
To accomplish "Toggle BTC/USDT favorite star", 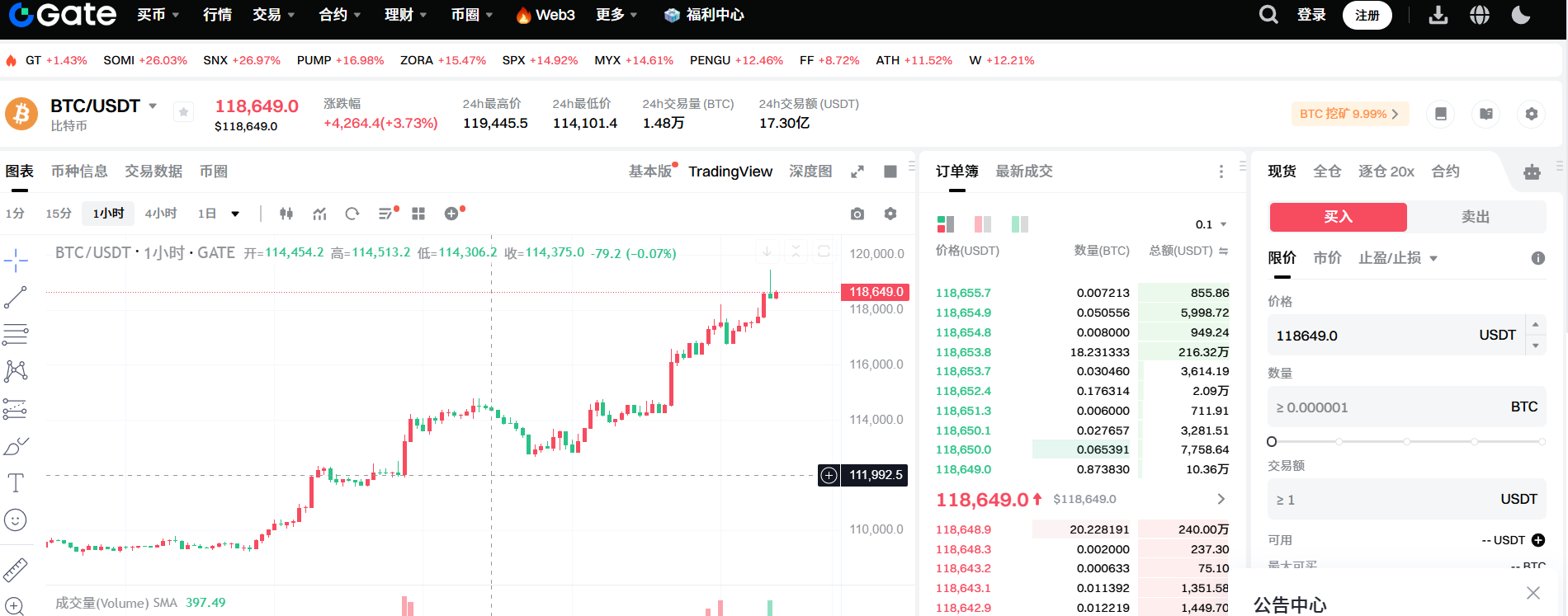I will click(x=183, y=113).
